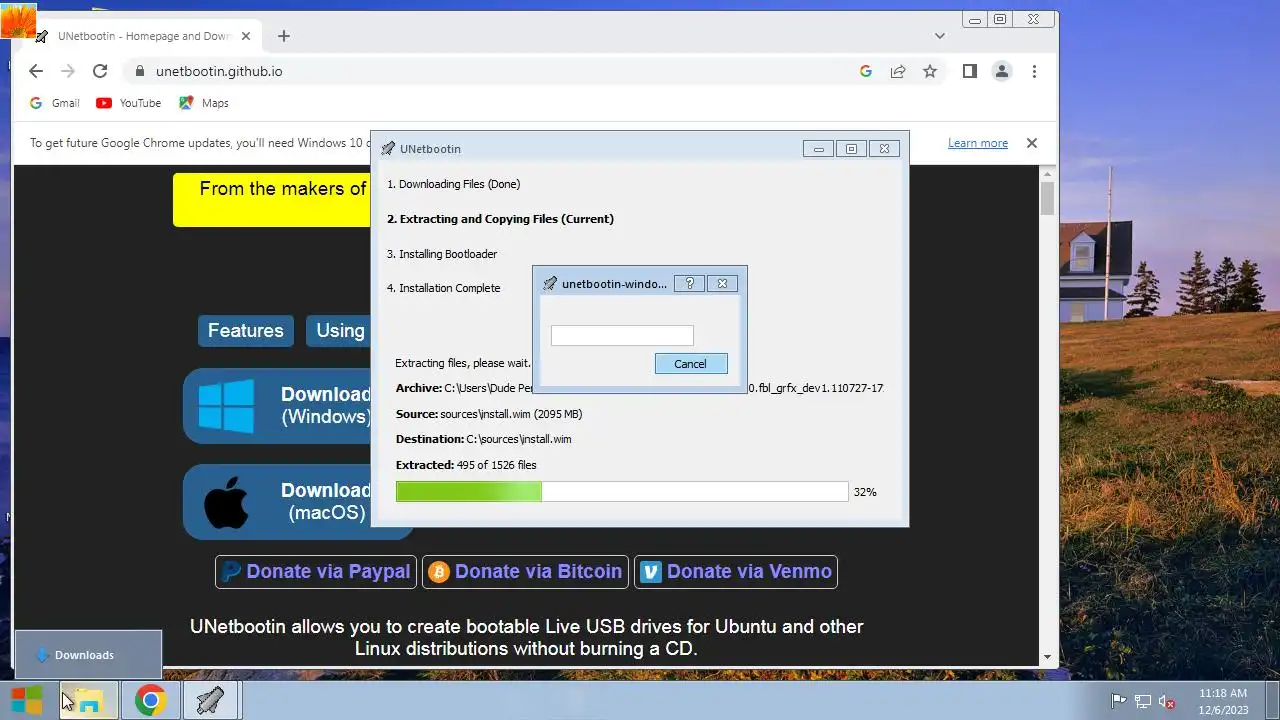Viewport: 1280px width, 720px height.
Task: Click the Apple logo on download button
Action: [x=226, y=501]
